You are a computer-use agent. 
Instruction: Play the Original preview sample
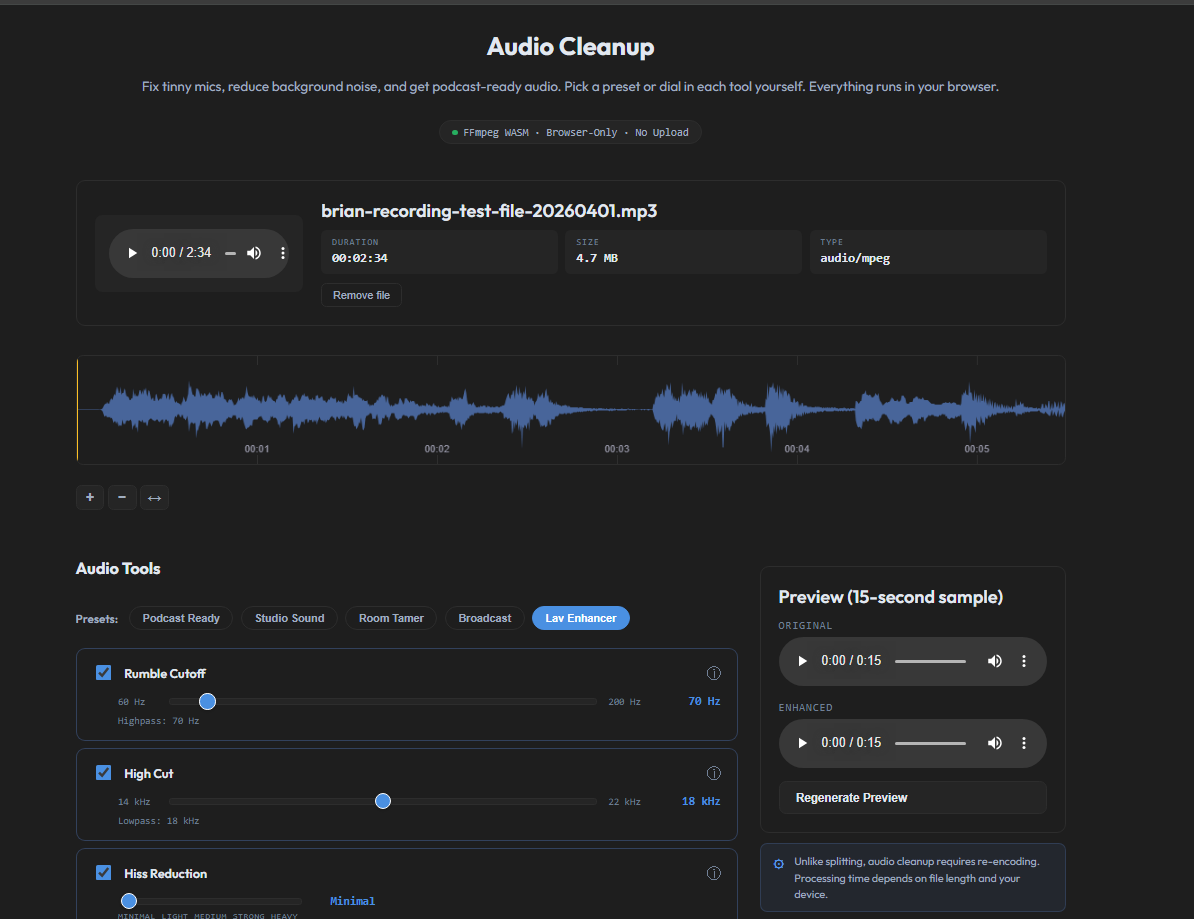pos(802,661)
